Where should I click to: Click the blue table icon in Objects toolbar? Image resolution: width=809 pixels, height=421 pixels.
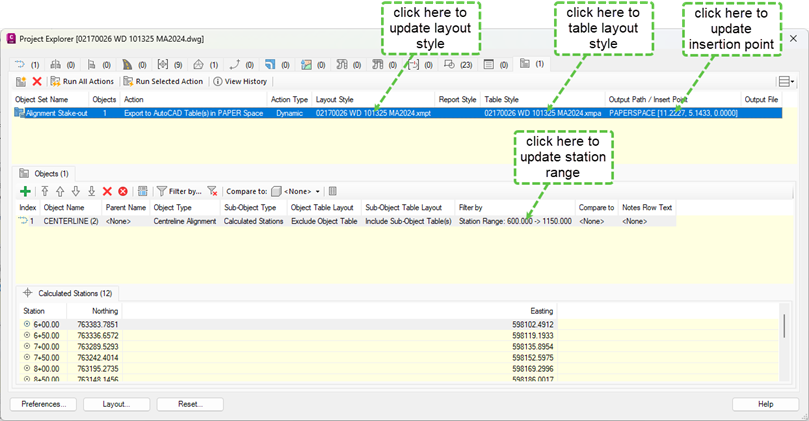[143, 191]
